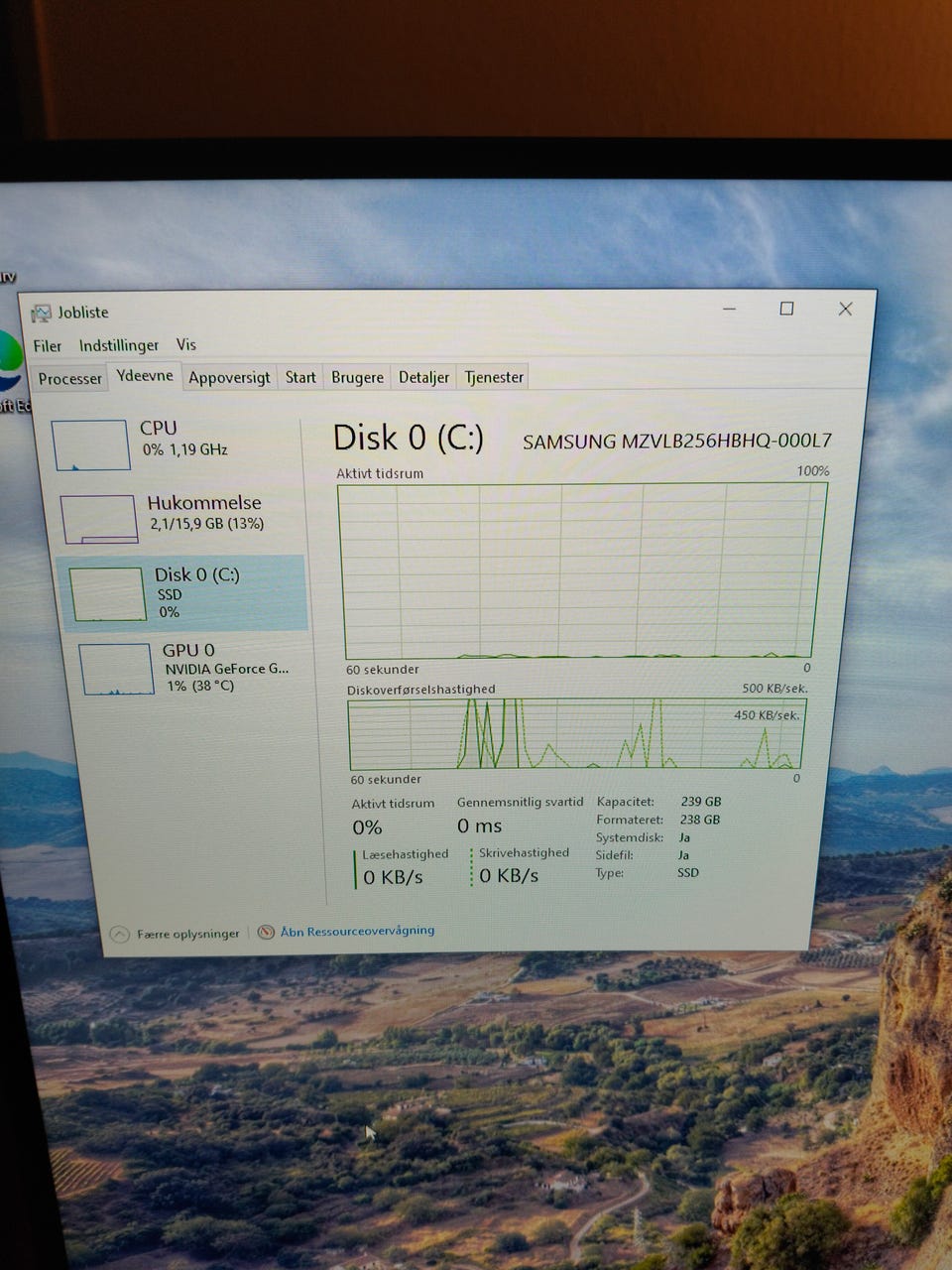The height and width of the screenshot is (1270, 952).
Task: Click the Skrivehastighed 0 KB/s value
Action: (x=509, y=875)
